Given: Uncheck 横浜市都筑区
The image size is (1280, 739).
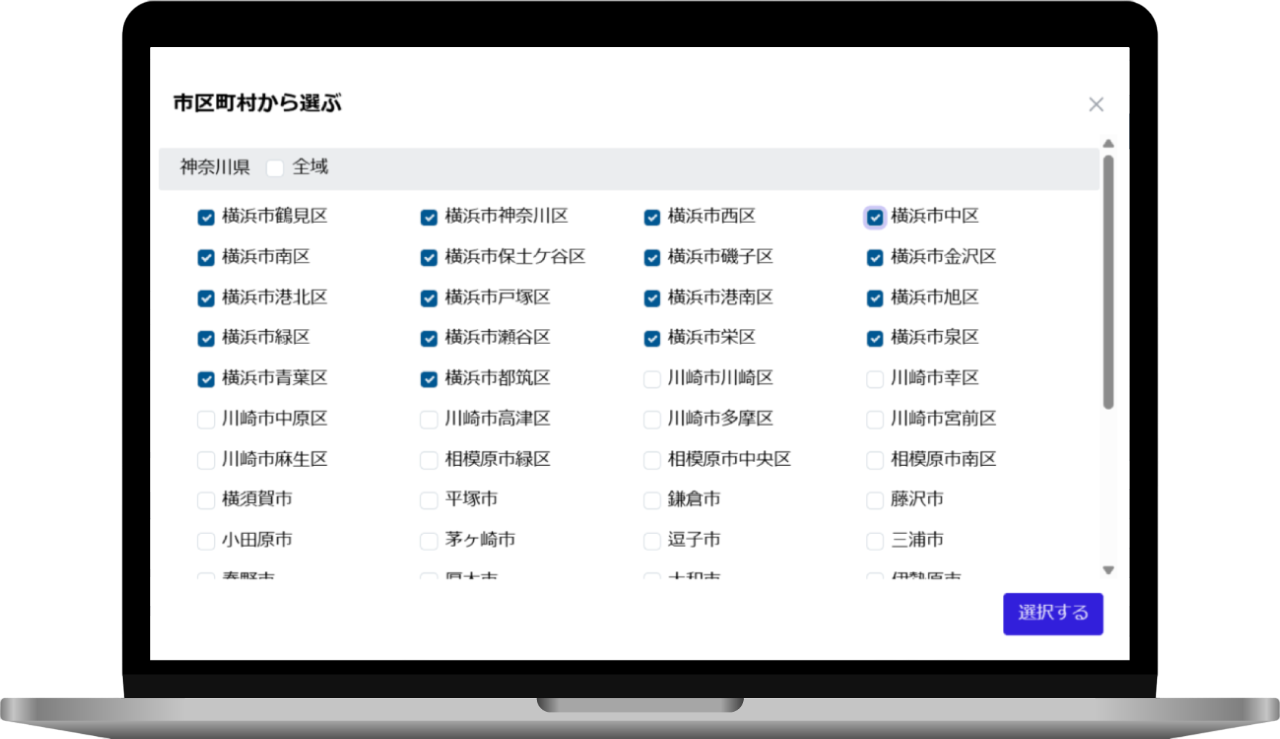Looking at the screenshot, I should pos(429,379).
